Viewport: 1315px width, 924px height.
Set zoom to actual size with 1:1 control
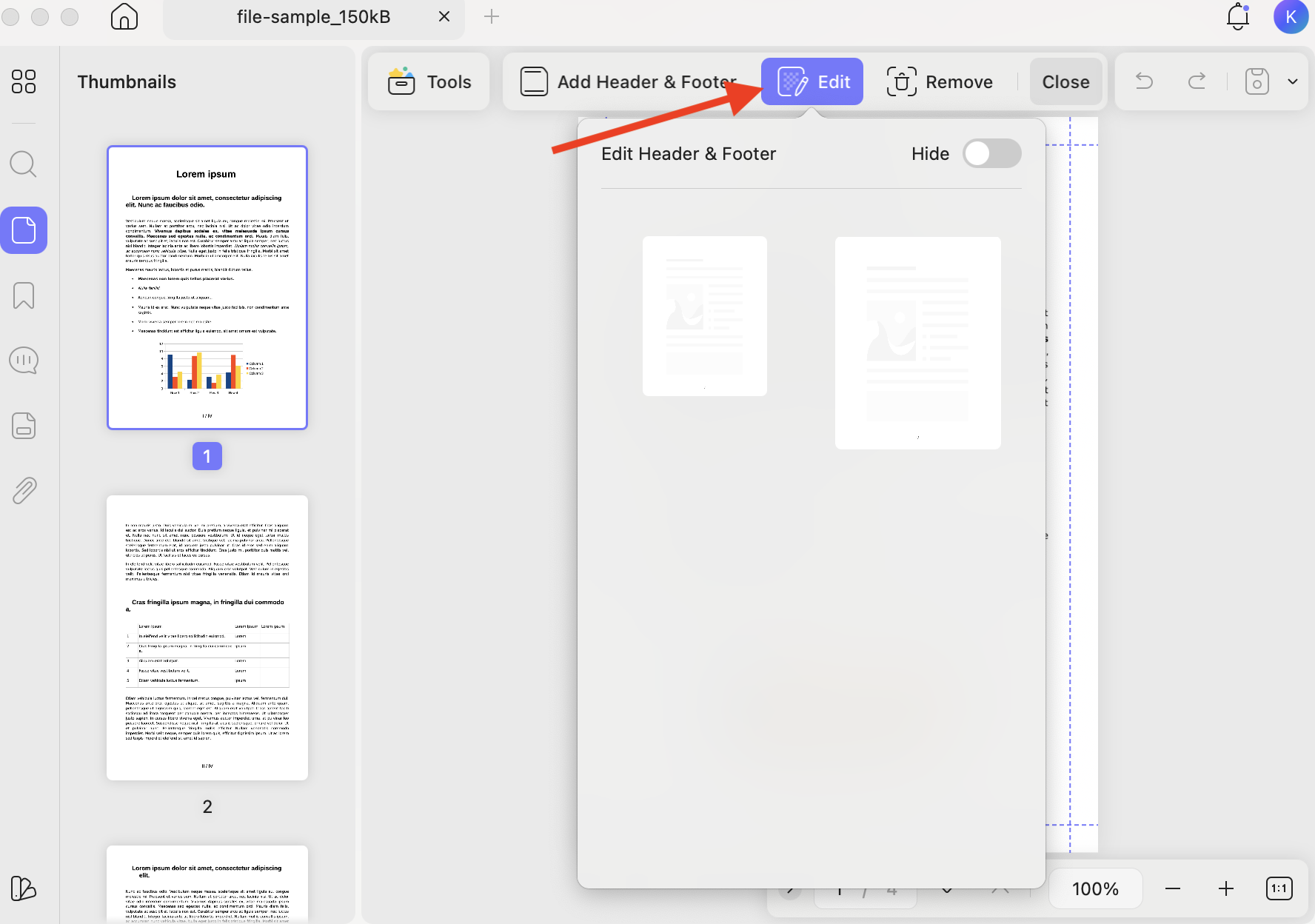[1278, 888]
